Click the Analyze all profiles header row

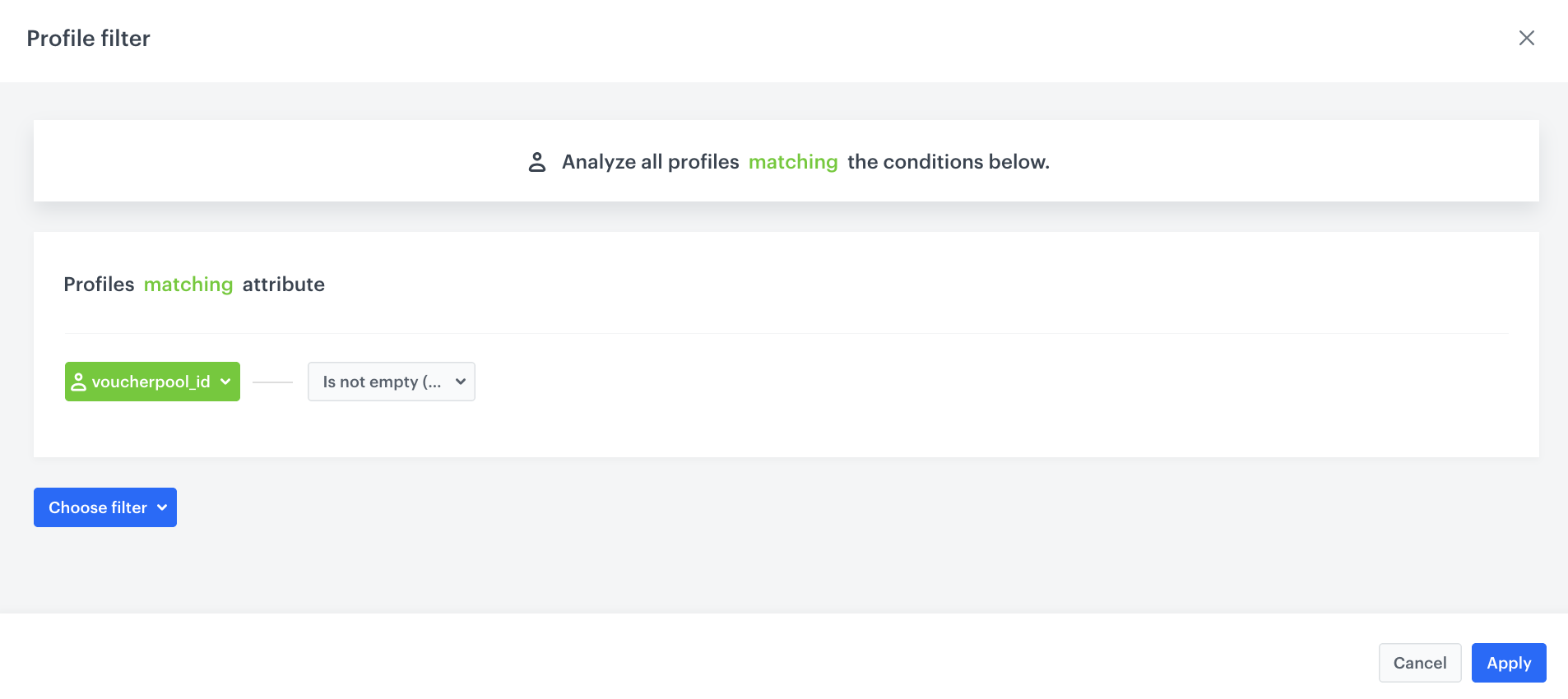[x=786, y=161]
